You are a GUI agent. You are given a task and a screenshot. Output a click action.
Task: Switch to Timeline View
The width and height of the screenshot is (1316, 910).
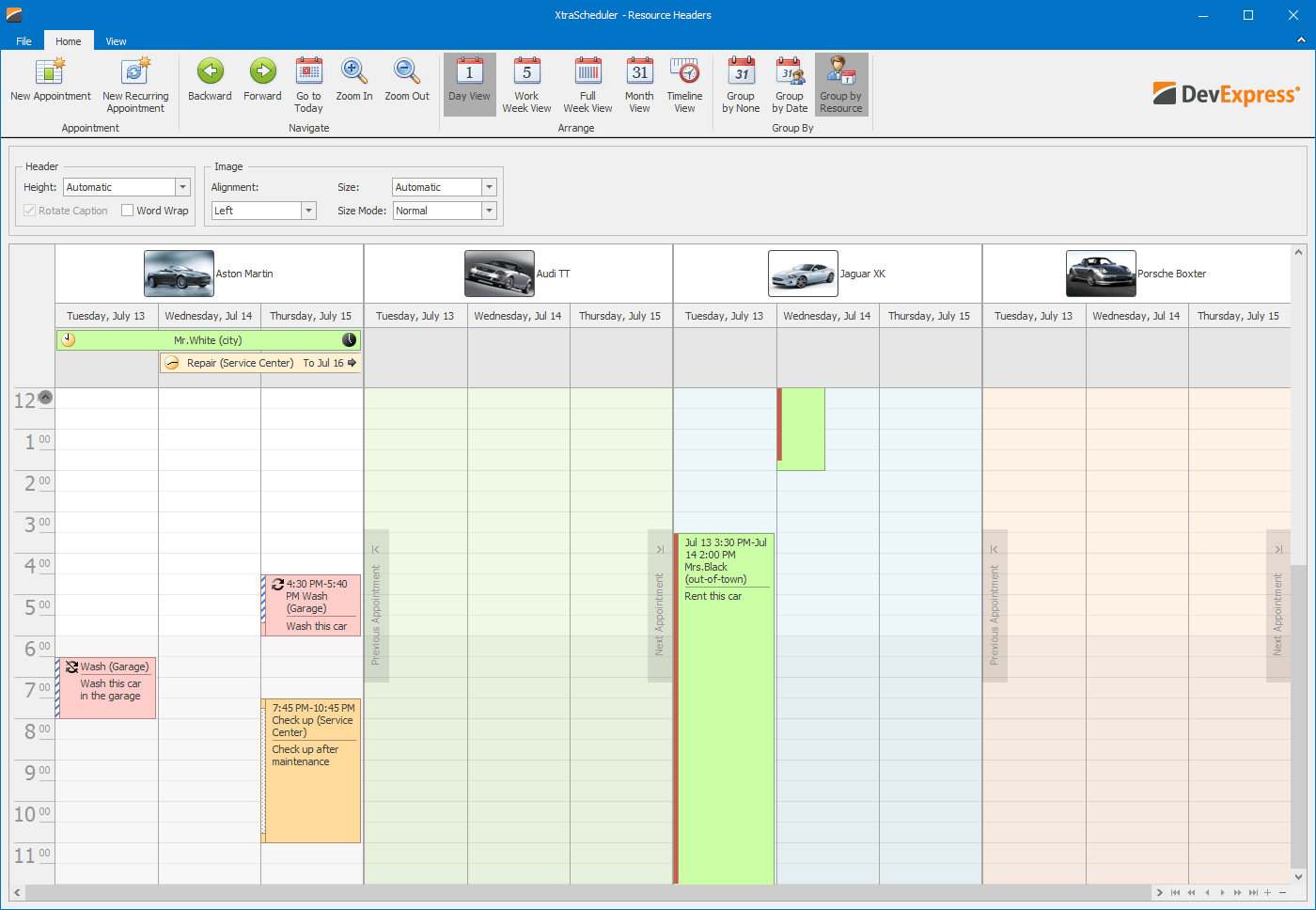[684, 85]
